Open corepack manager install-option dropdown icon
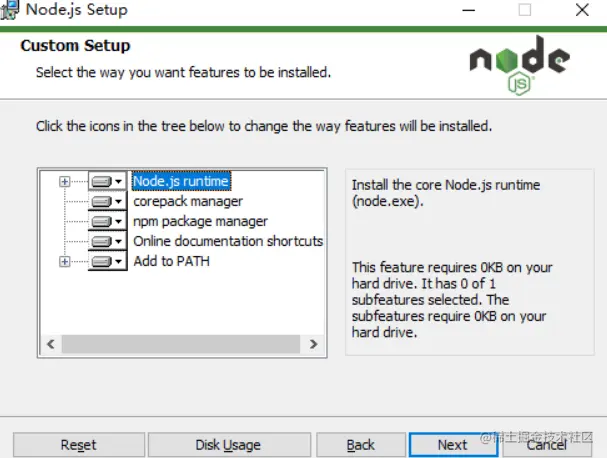The width and height of the screenshot is (607, 458). click(107, 201)
